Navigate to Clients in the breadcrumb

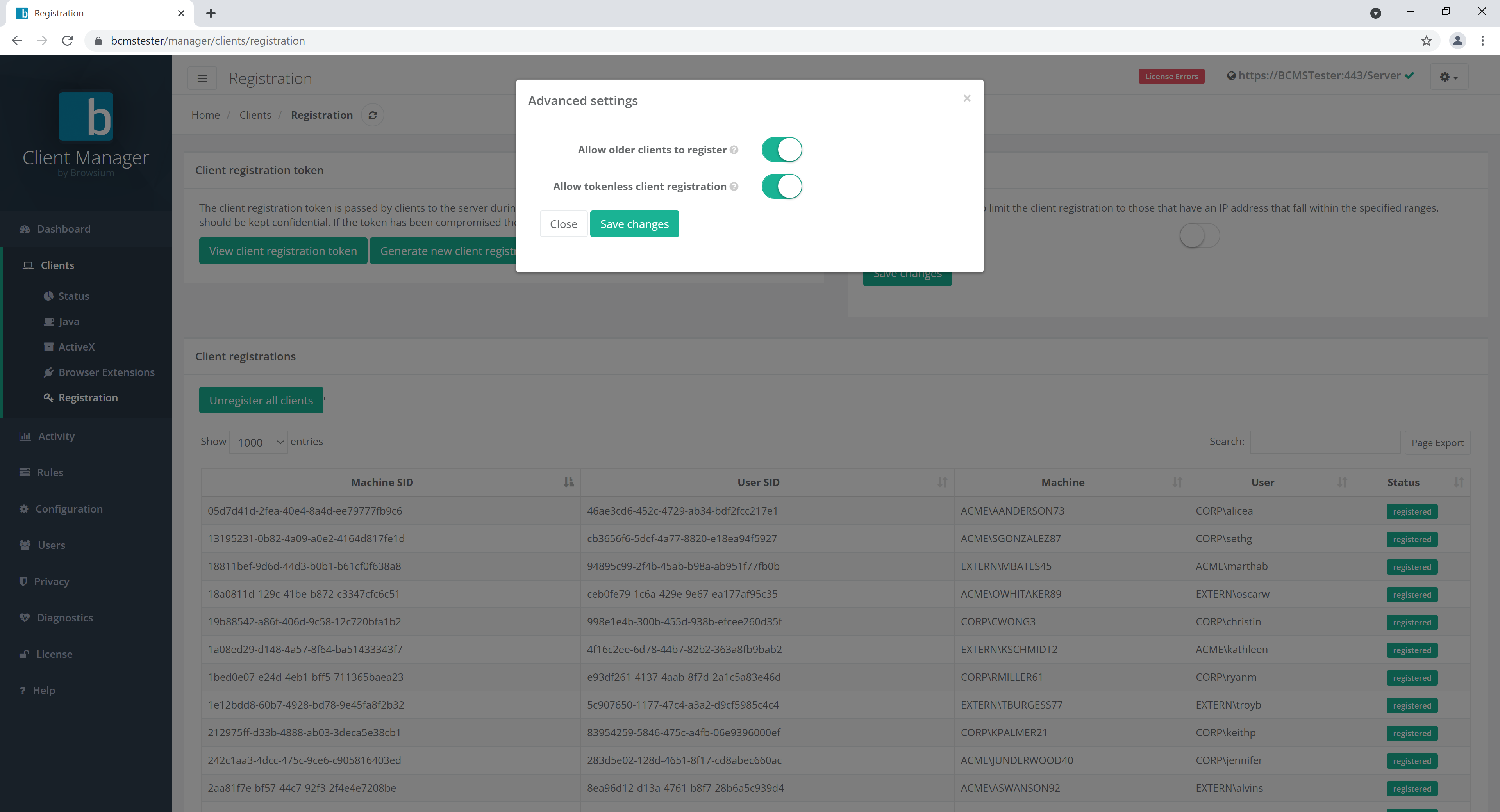tap(255, 115)
